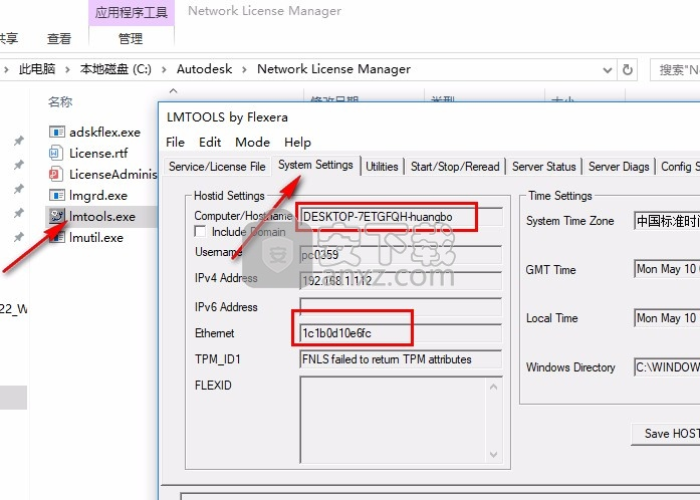Open the Help menu in LMTOOLS
The height and width of the screenshot is (500, 700).
[x=297, y=142]
